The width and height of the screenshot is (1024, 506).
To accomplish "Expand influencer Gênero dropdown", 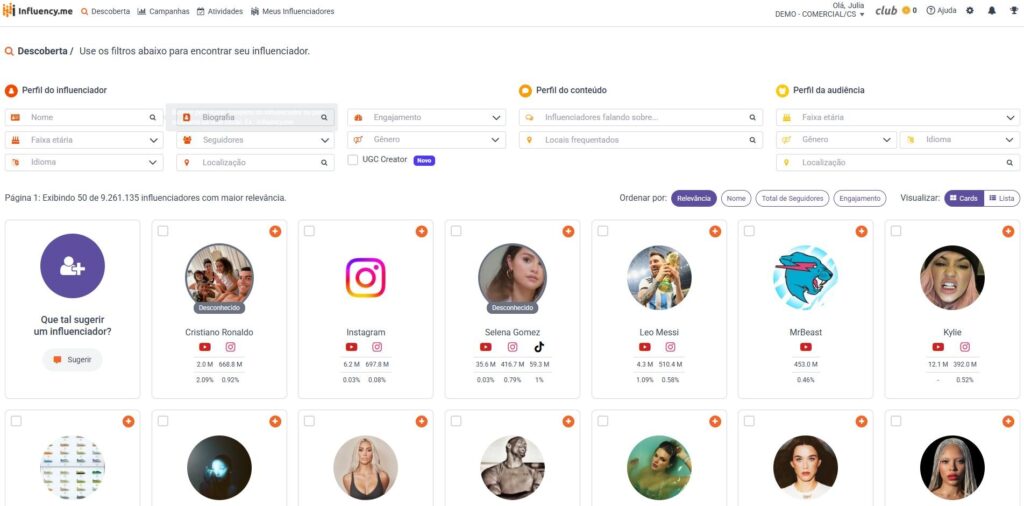I will tap(426, 140).
